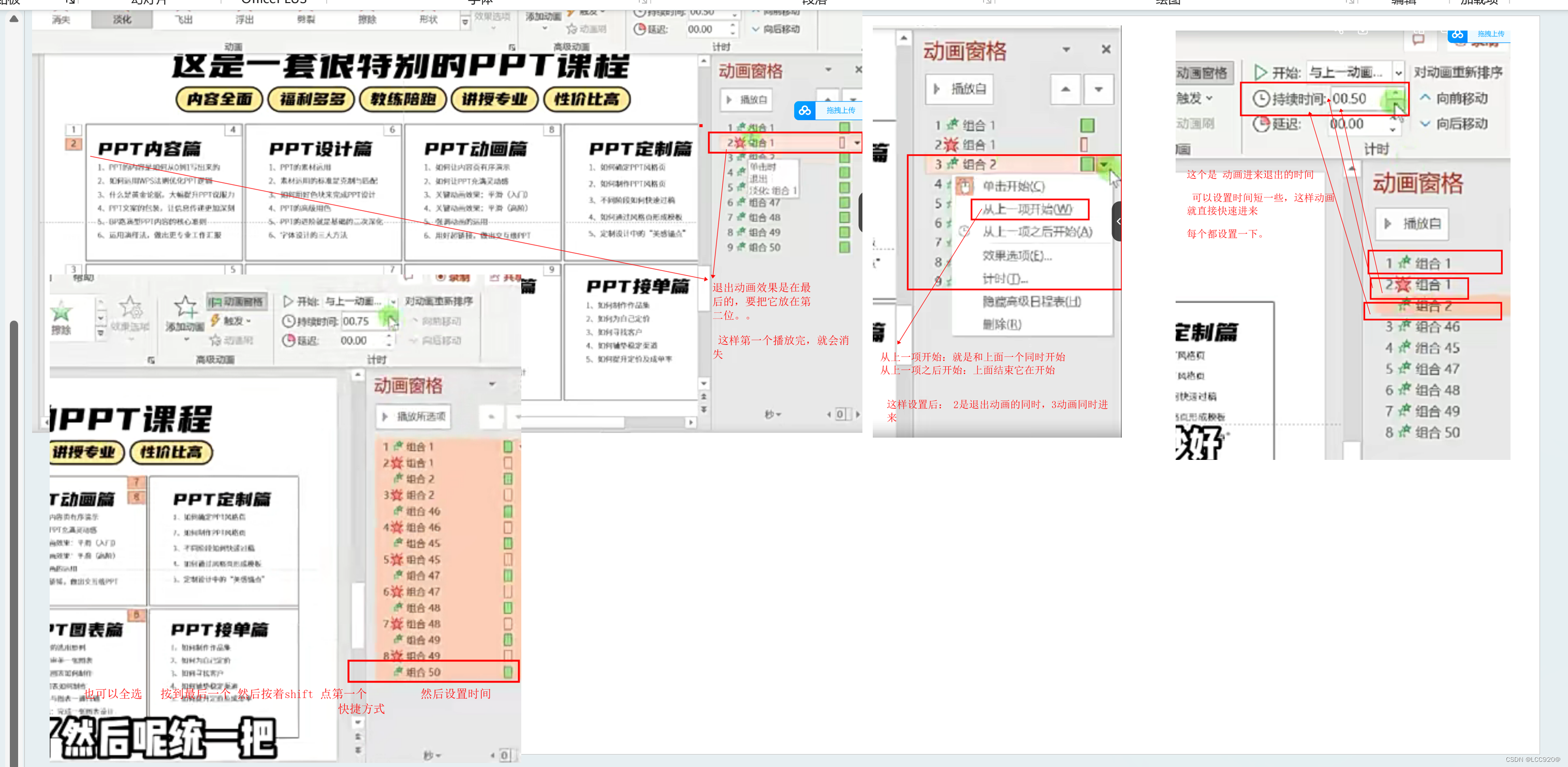Close the 动画窗格 pane with X
Image resolution: width=1568 pixels, height=767 pixels.
pos(1105,49)
